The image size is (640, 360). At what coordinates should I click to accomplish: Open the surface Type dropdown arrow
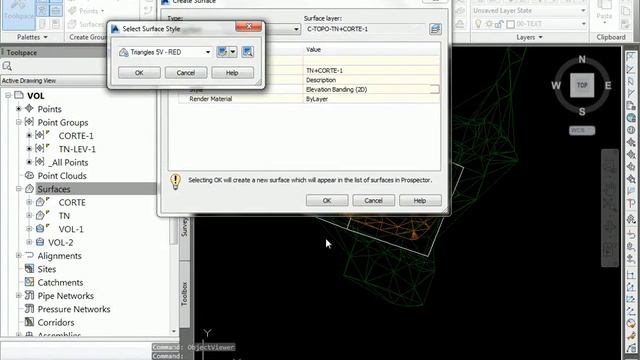(296, 29)
